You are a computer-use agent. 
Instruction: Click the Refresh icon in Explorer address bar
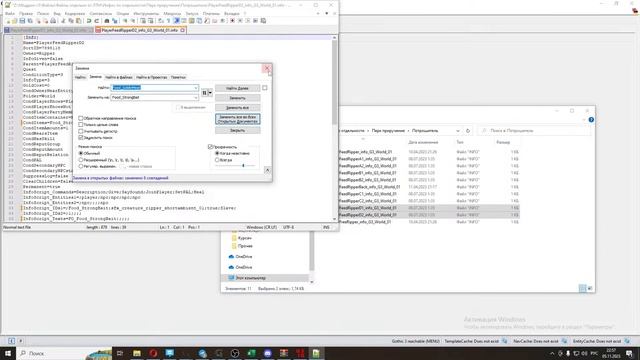(468, 131)
